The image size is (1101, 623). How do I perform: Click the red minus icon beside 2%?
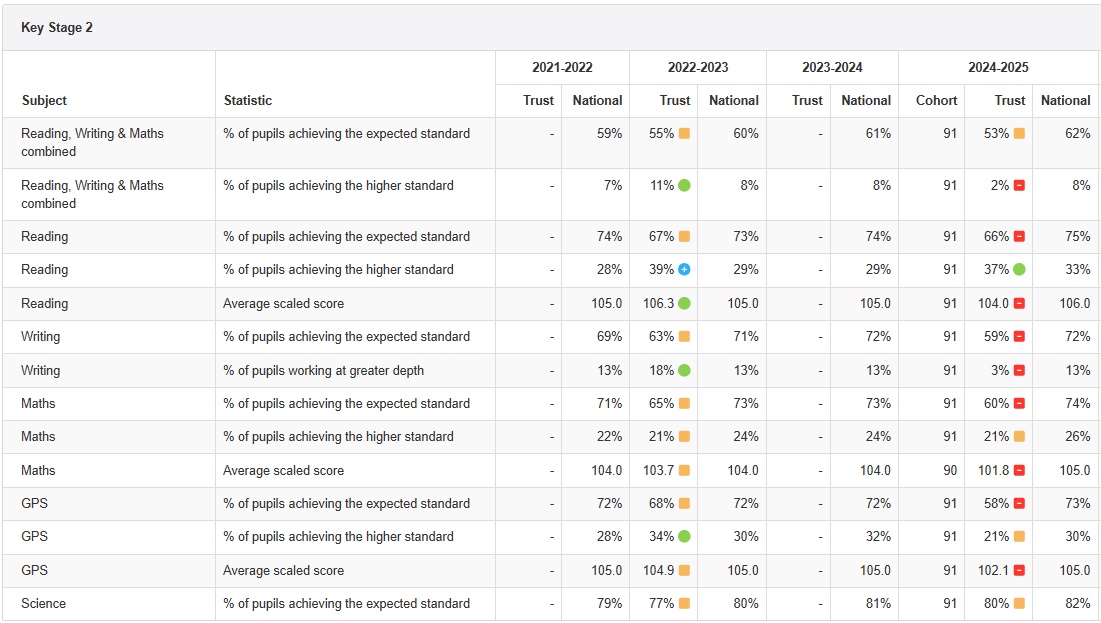pyautogui.click(x=1019, y=186)
